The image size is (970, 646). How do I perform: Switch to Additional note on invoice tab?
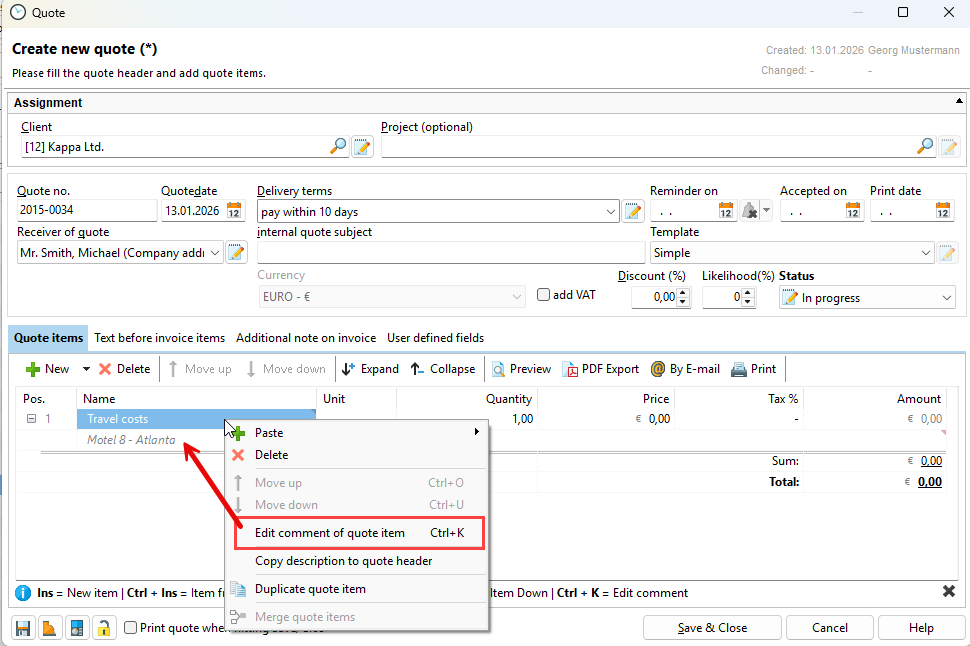tap(306, 338)
